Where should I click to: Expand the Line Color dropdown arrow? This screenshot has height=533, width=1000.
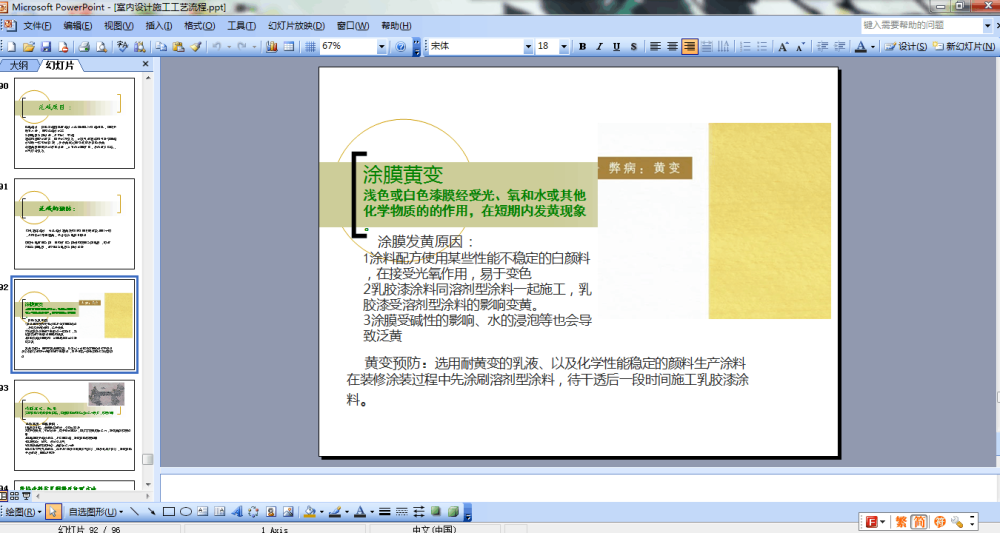(x=347, y=511)
